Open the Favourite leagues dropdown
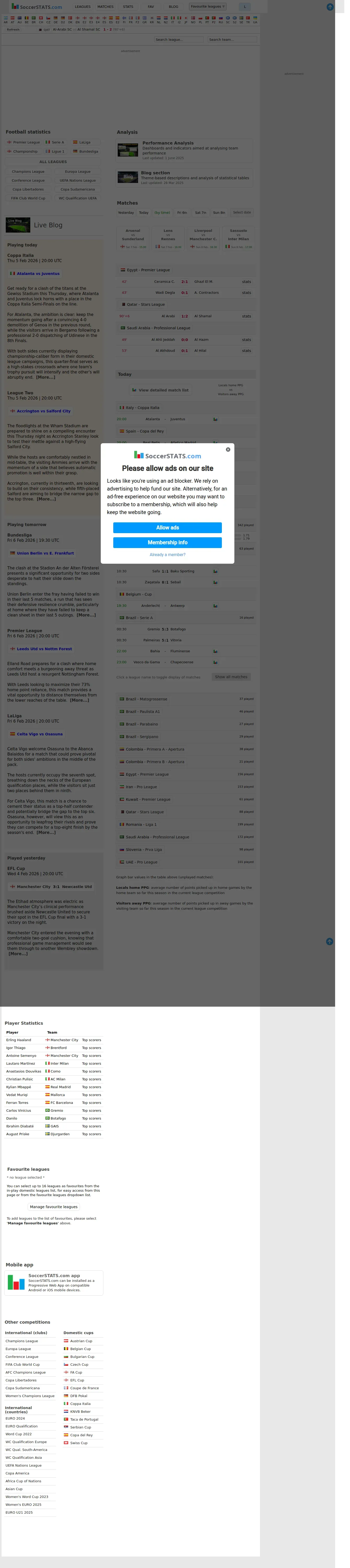Viewport: 350px width, 1568px height. pyautogui.click(x=208, y=7)
